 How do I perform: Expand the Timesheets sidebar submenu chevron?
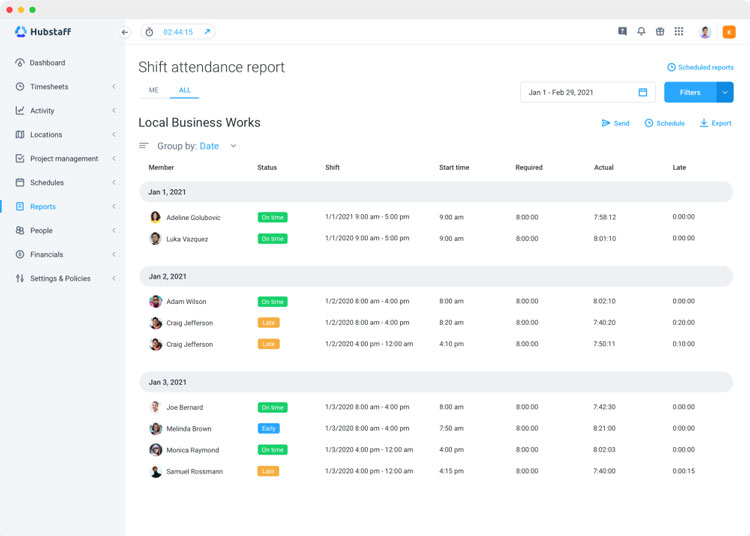114,87
